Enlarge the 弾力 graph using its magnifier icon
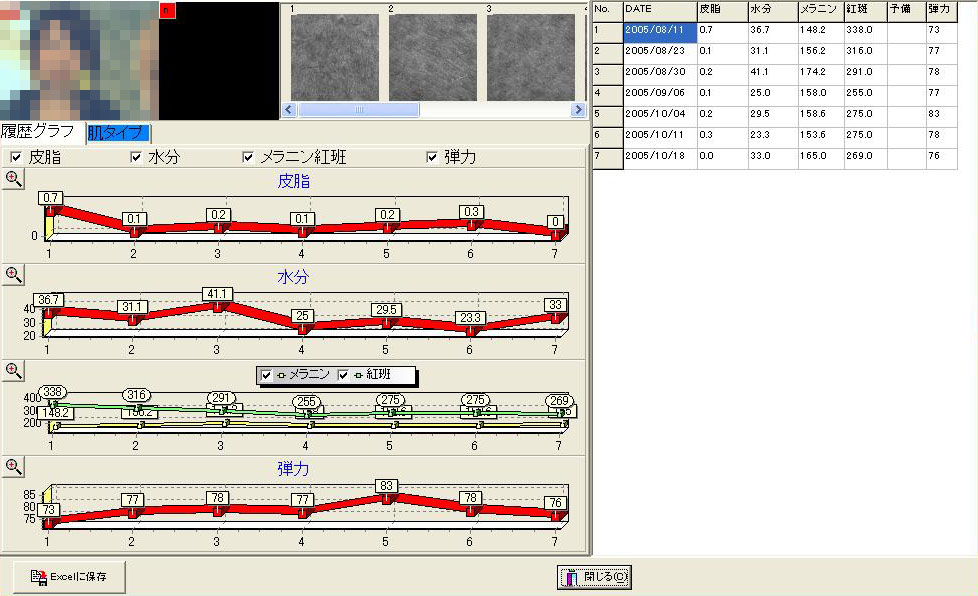Image resolution: width=978 pixels, height=596 pixels. pos(14,465)
